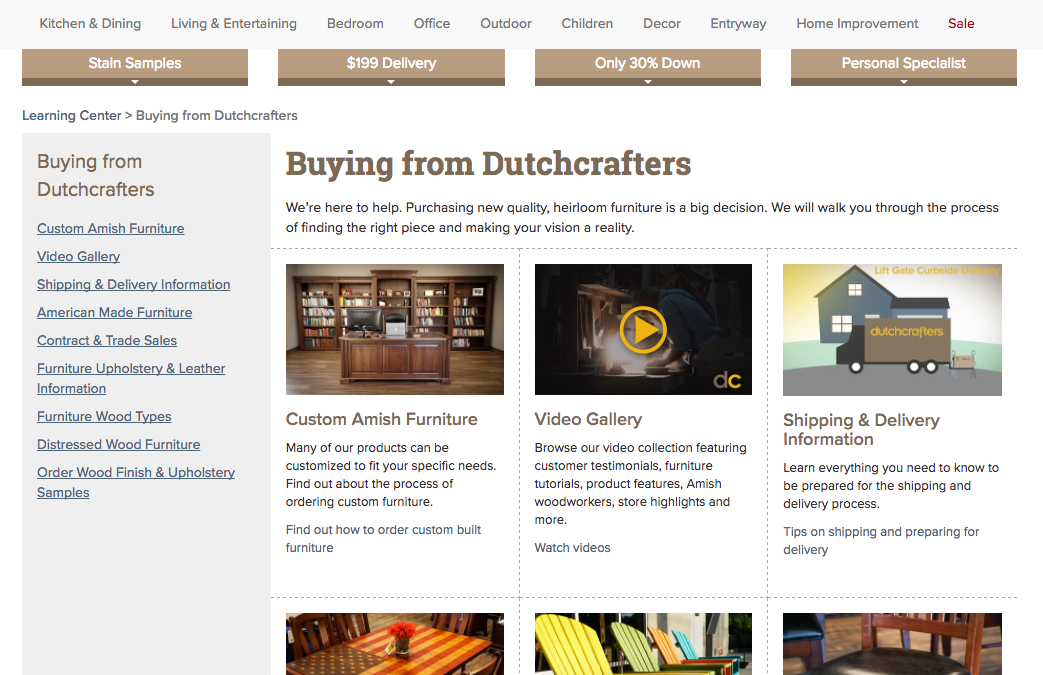Expand the $199 Delivery banner

(x=391, y=67)
